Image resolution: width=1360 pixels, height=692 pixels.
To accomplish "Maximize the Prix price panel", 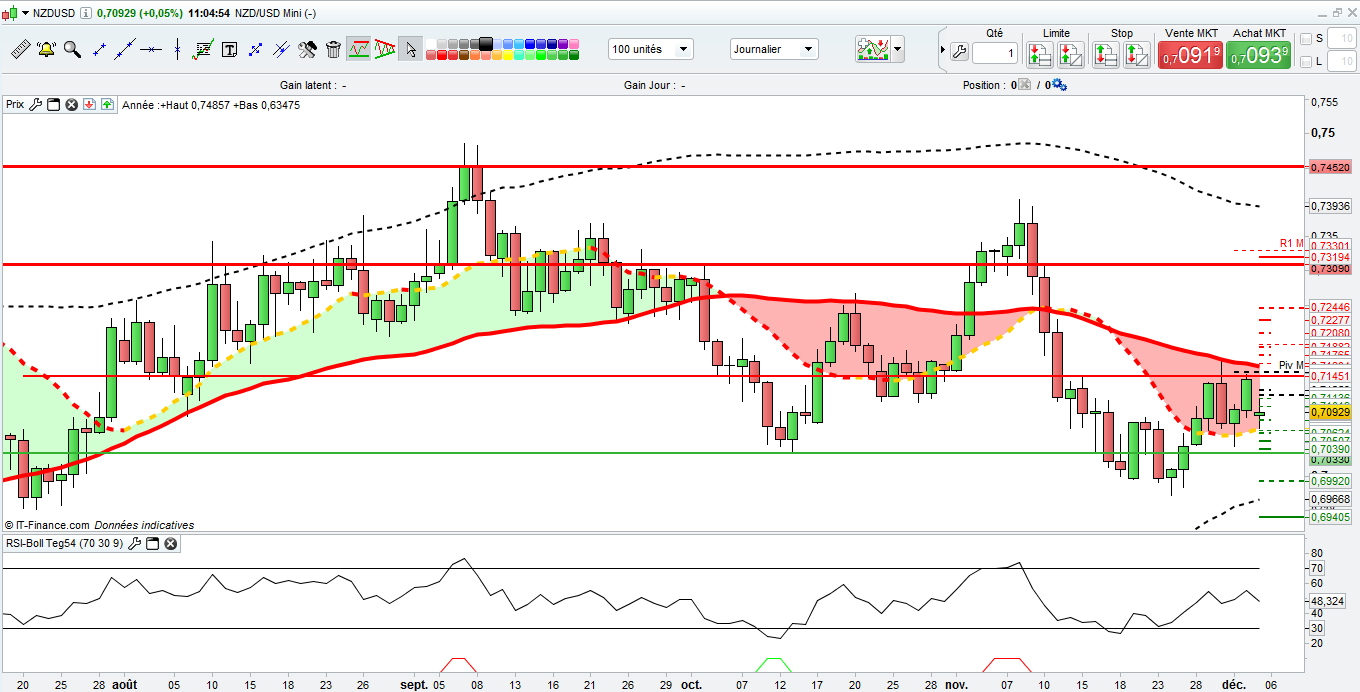I will (54, 104).
